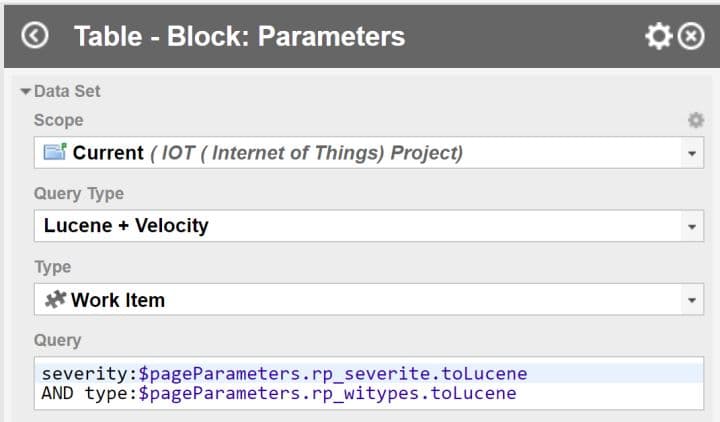Expand the Query Type dropdown arrow

[692, 227]
